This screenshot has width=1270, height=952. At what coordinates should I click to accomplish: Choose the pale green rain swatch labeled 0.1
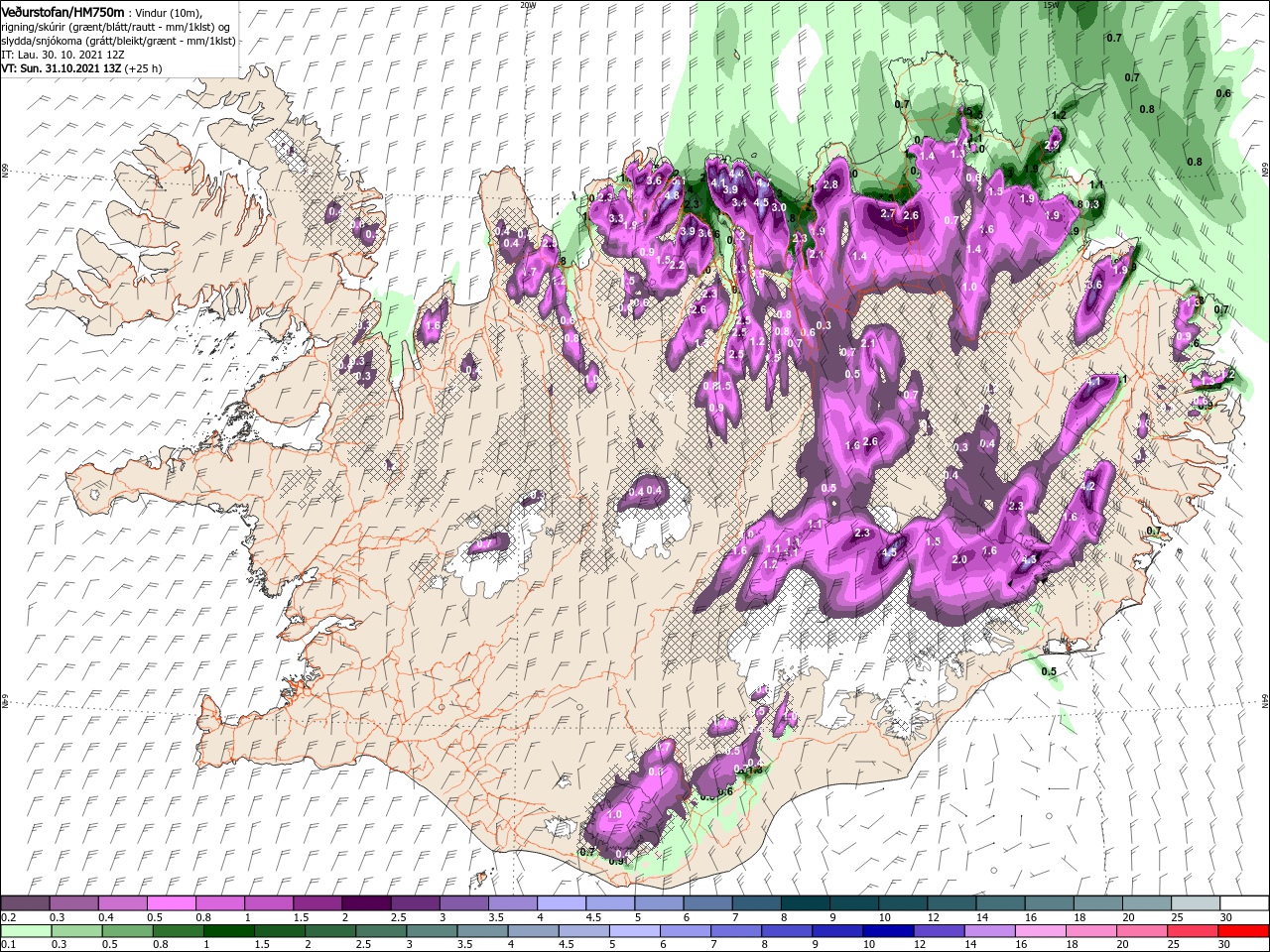click(x=26, y=931)
